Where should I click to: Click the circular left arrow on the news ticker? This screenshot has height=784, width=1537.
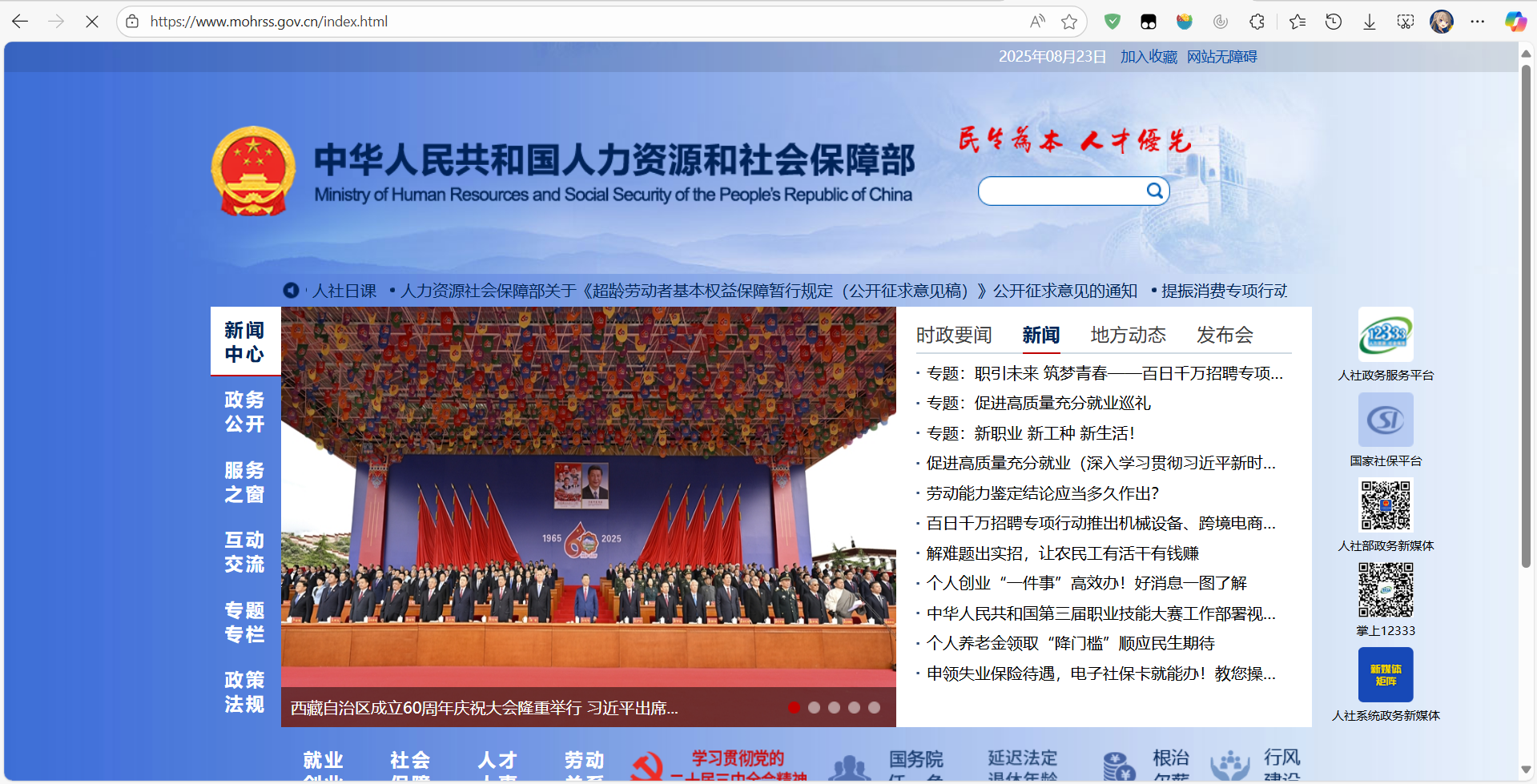291,291
